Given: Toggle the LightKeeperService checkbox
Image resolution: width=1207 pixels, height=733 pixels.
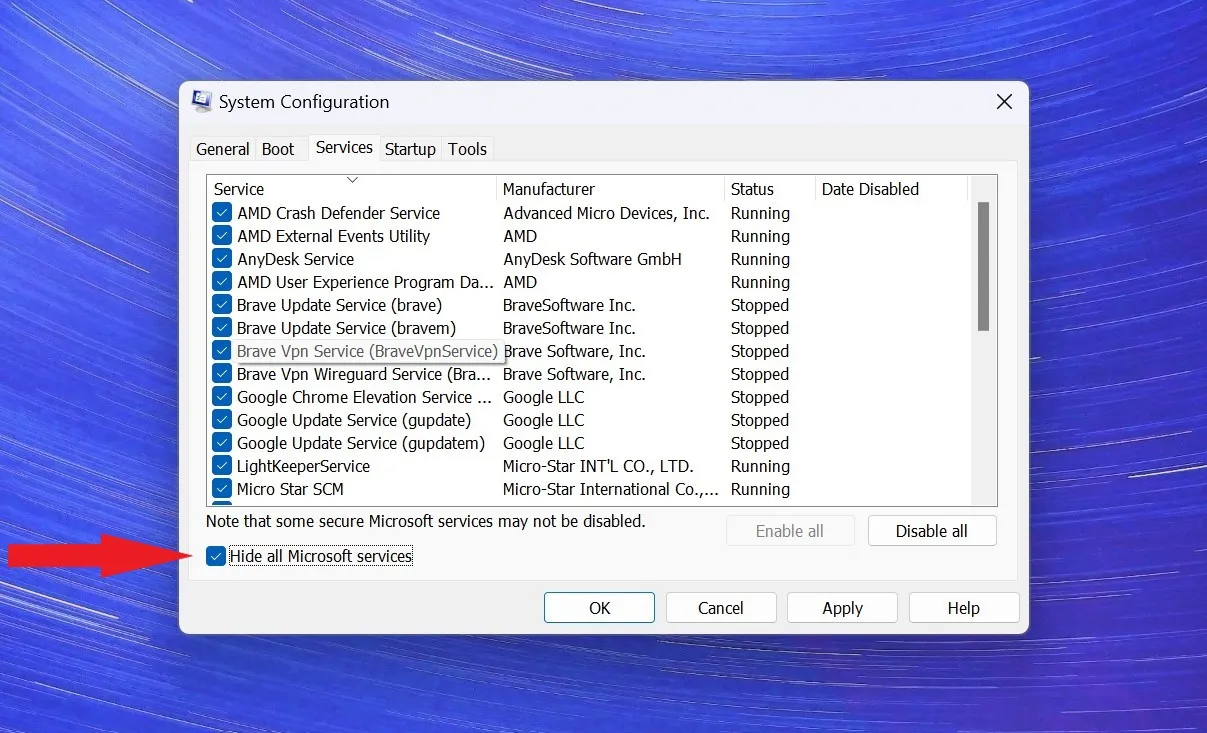Looking at the screenshot, I should 222,466.
